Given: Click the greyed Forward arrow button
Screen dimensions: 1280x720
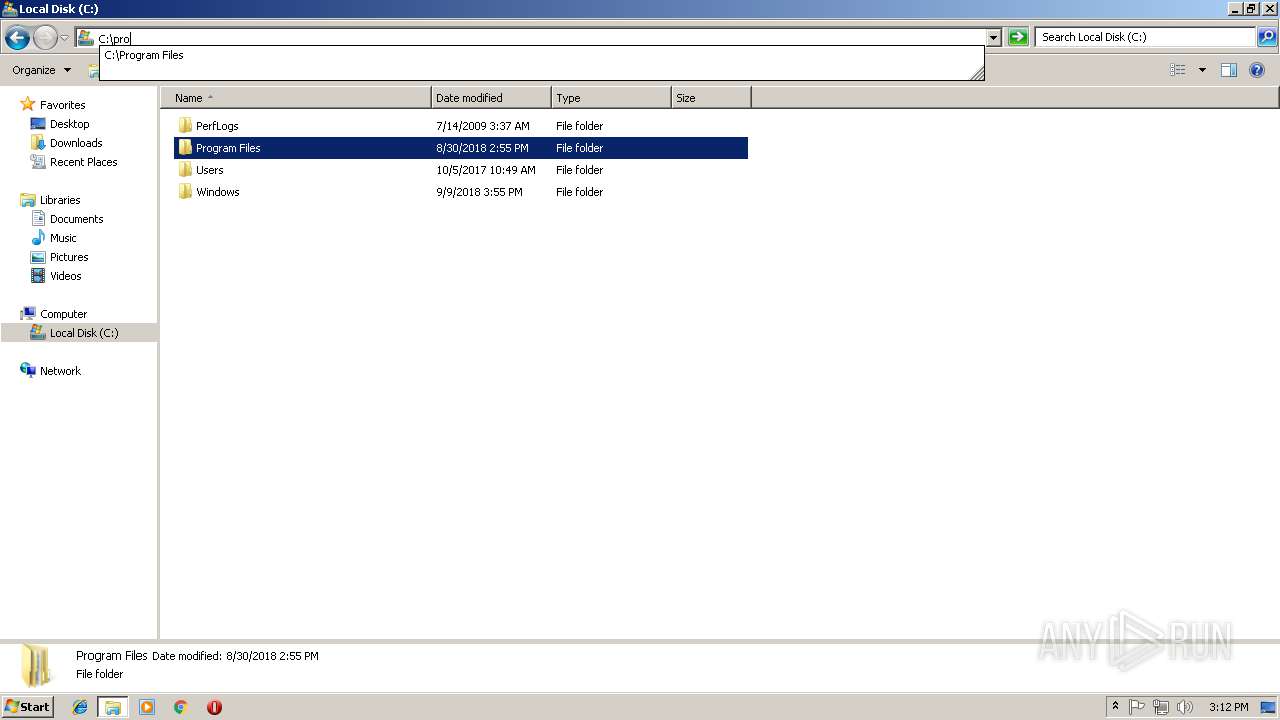Looking at the screenshot, I should pos(45,38).
